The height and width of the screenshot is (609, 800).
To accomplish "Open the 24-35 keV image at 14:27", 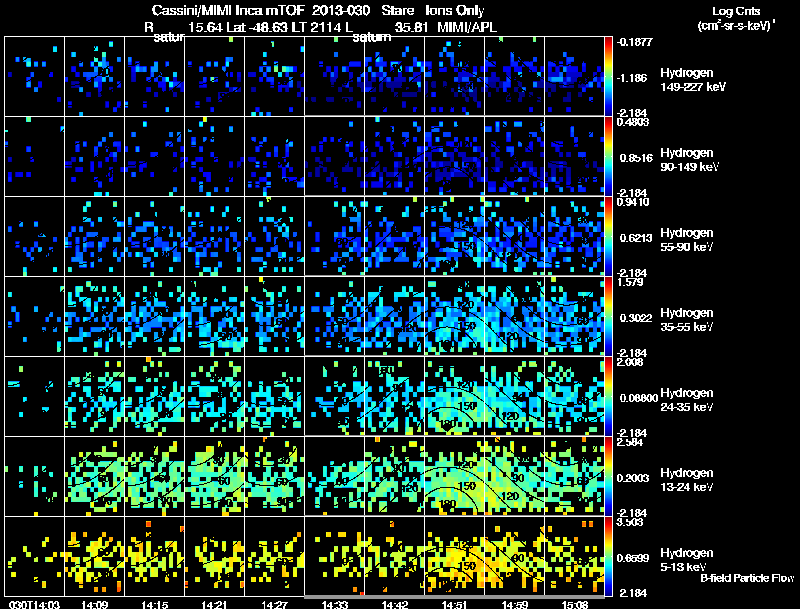I will coord(274,397).
